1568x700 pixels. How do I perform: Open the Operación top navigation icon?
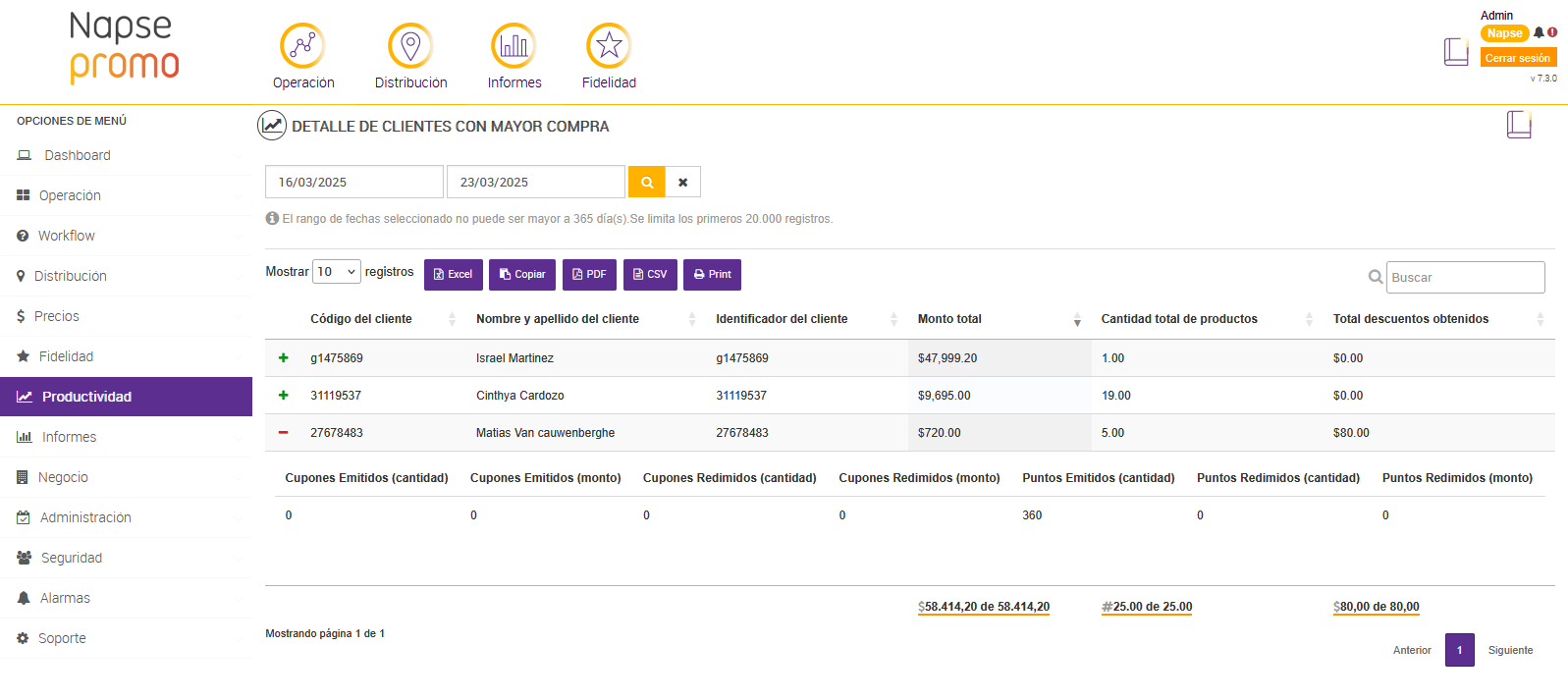click(302, 46)
